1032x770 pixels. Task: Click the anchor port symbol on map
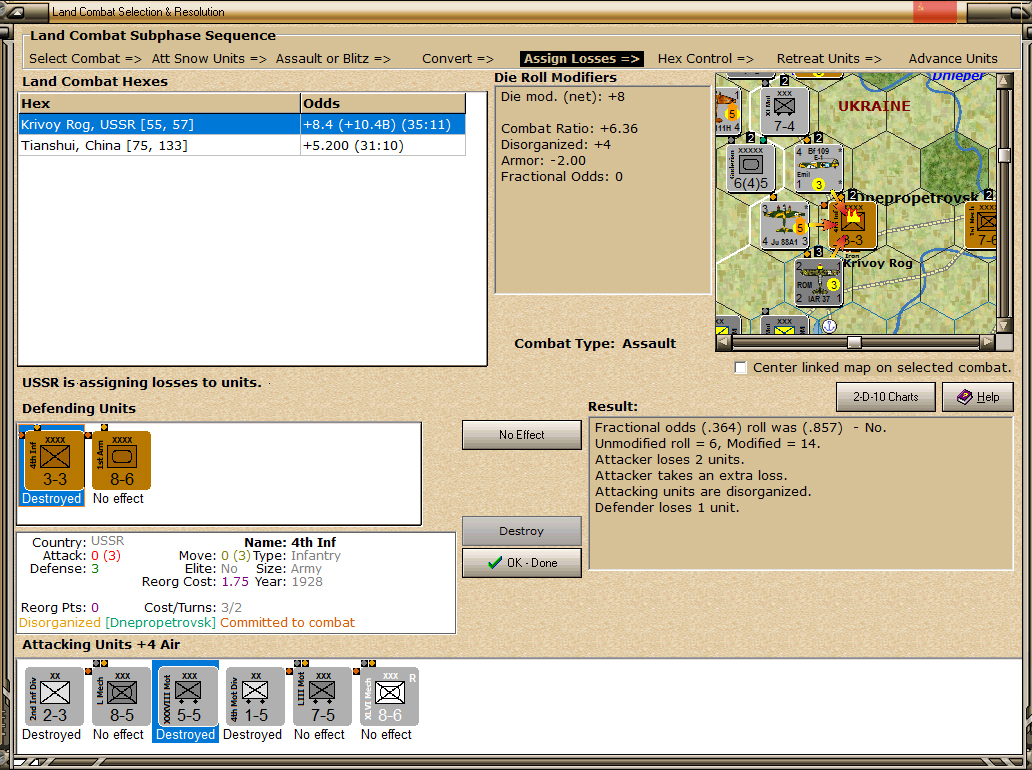[830, 325]
